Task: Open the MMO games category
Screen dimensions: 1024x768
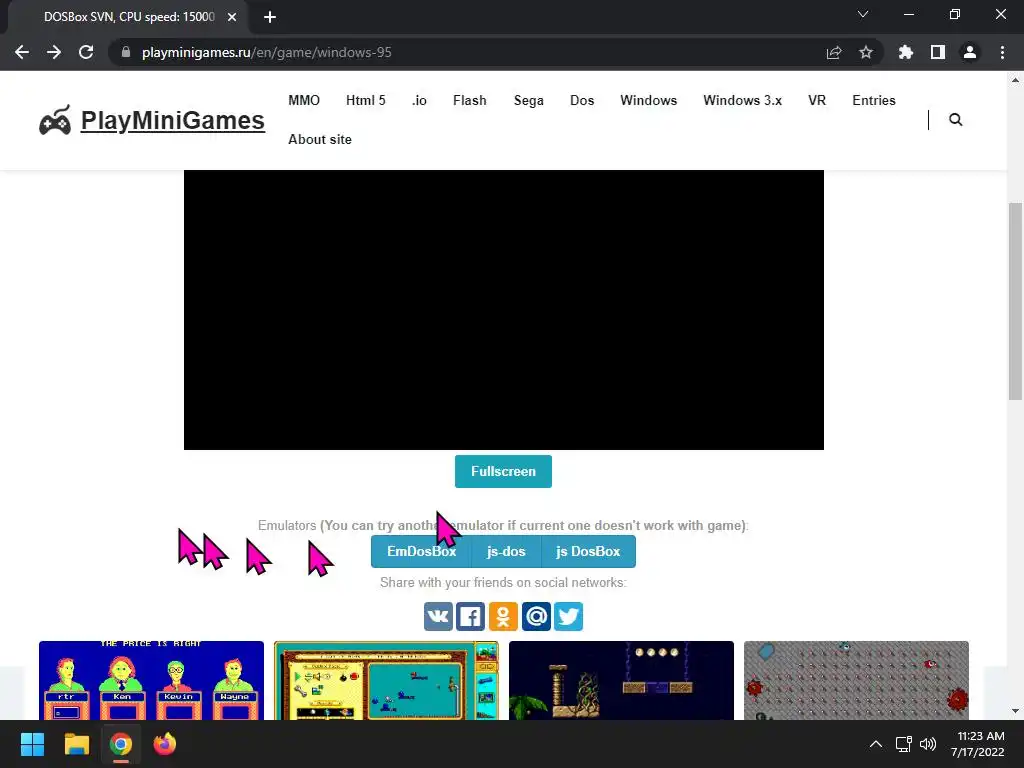Action: click(304, 101)
